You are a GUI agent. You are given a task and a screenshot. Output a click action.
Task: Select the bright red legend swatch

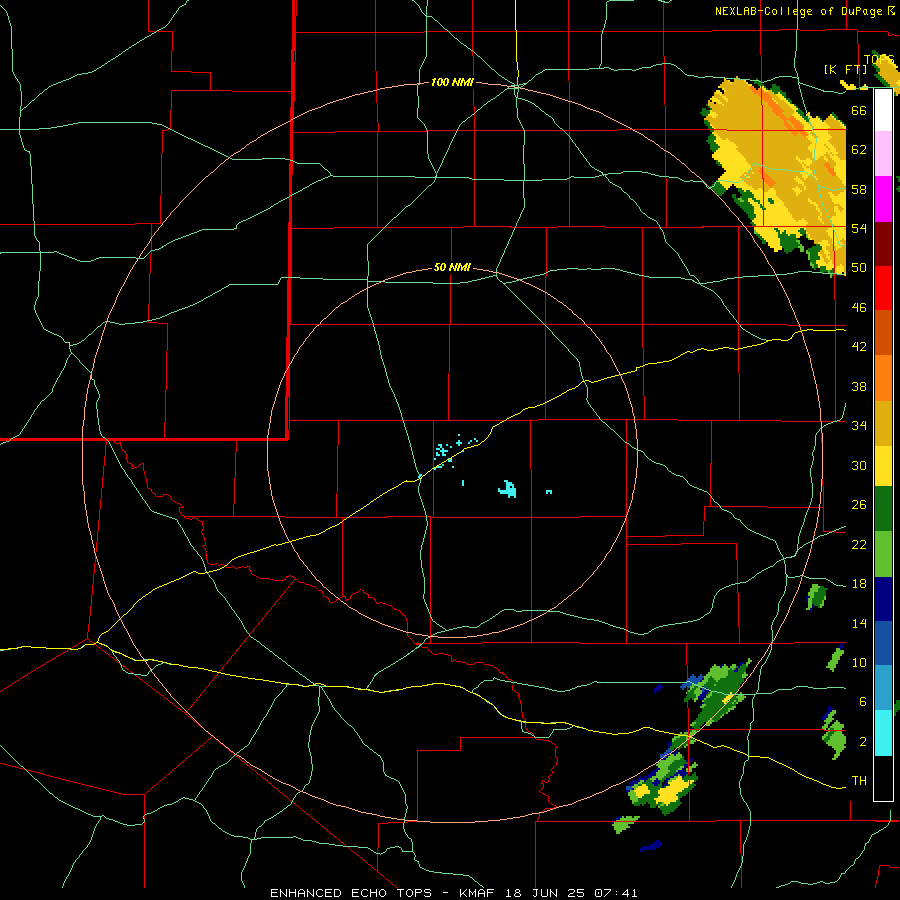pos(883,288)
